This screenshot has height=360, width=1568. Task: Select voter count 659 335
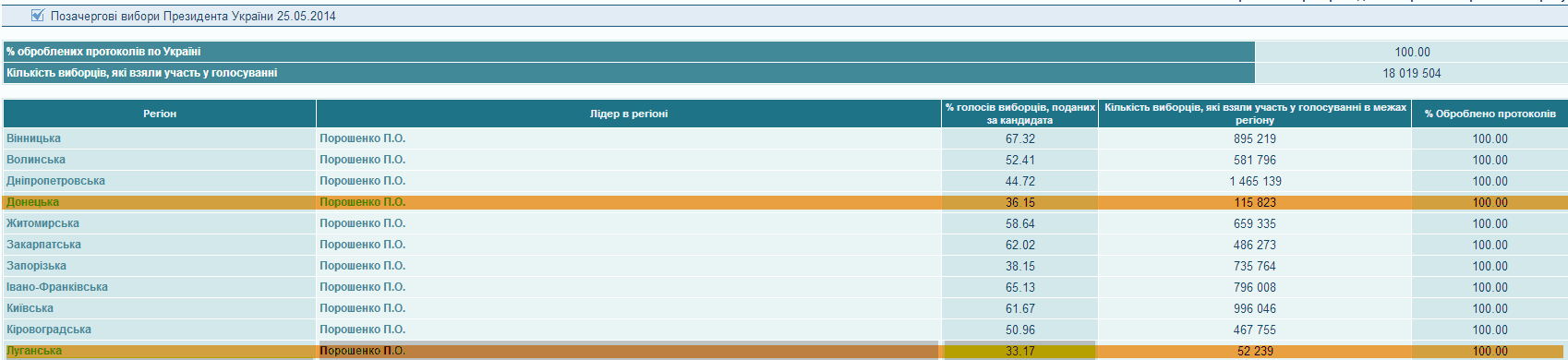coord(1255,223)
